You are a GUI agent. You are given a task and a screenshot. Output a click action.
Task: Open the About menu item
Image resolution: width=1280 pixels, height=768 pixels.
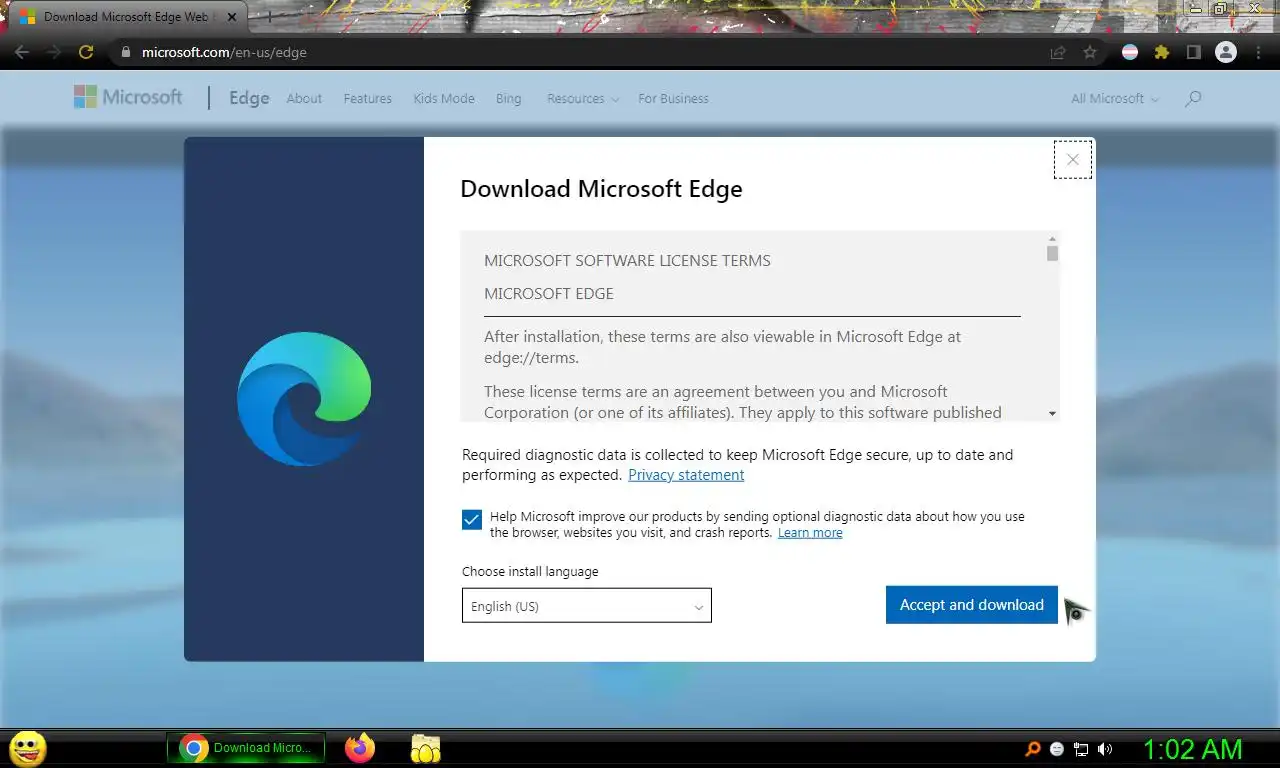coord(304,98)
